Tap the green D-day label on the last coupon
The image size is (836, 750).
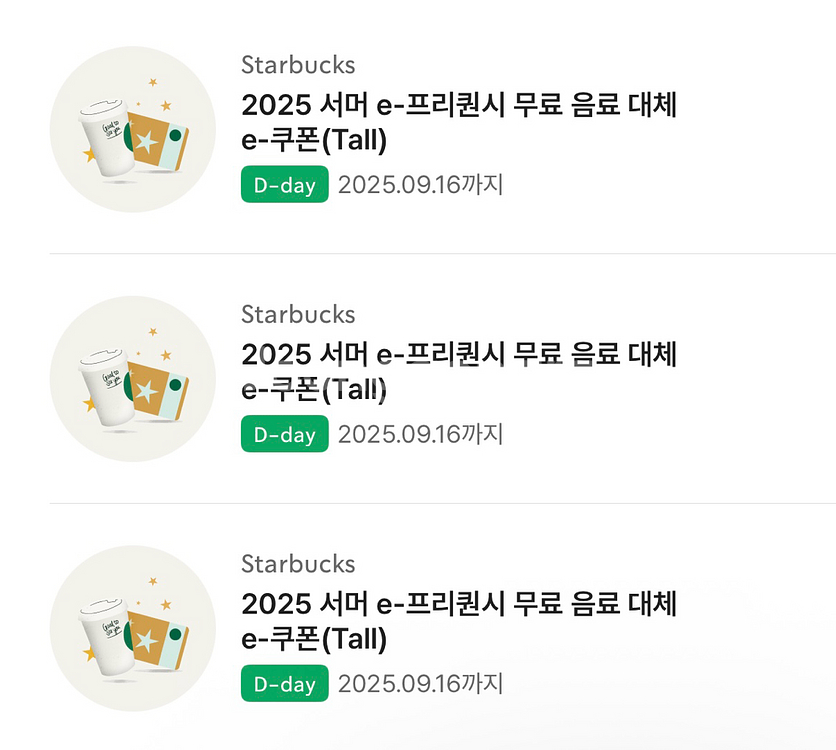pos(284,684)
